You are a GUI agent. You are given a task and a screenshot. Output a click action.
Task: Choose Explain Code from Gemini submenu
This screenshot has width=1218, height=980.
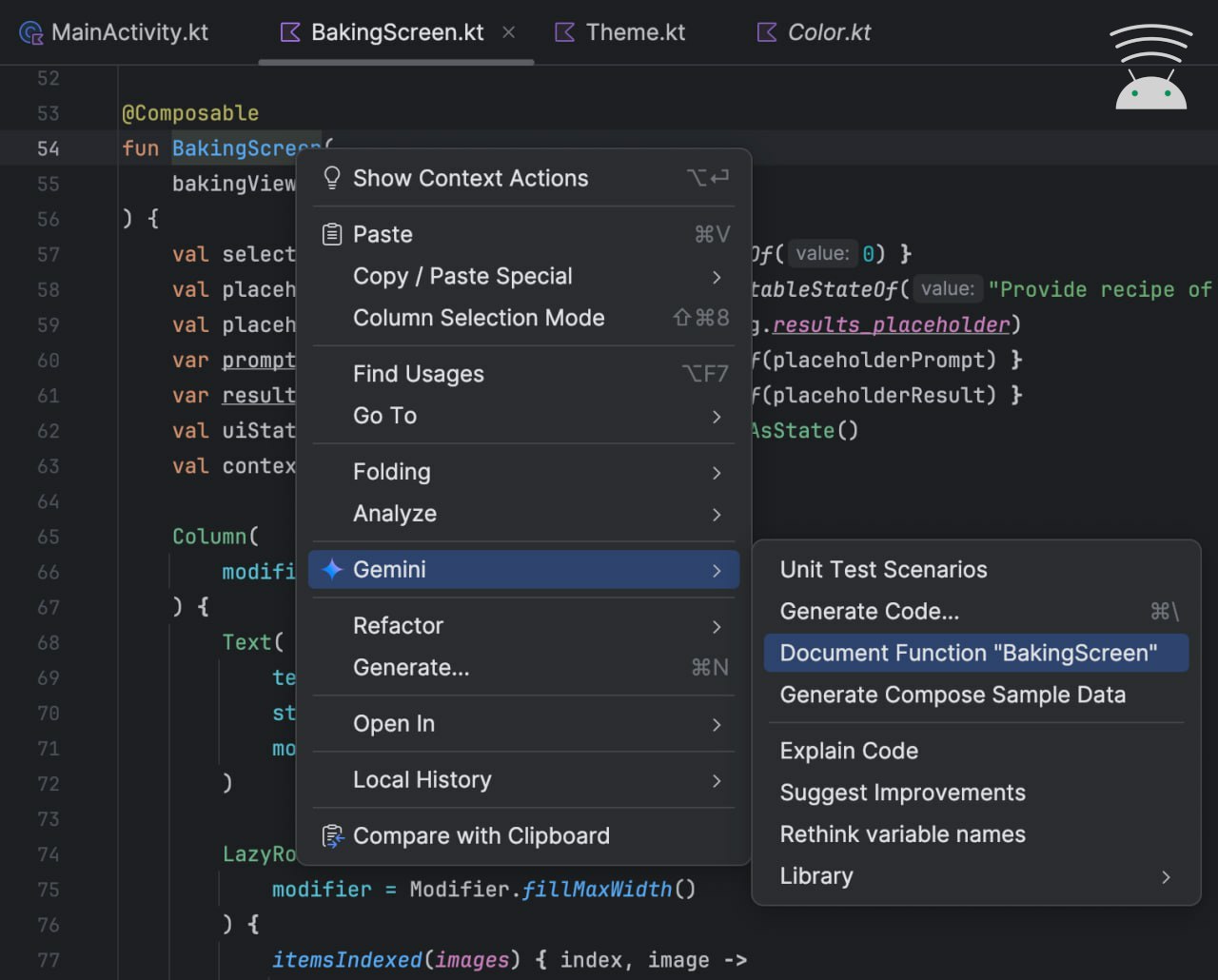click(x=848, y=751)
